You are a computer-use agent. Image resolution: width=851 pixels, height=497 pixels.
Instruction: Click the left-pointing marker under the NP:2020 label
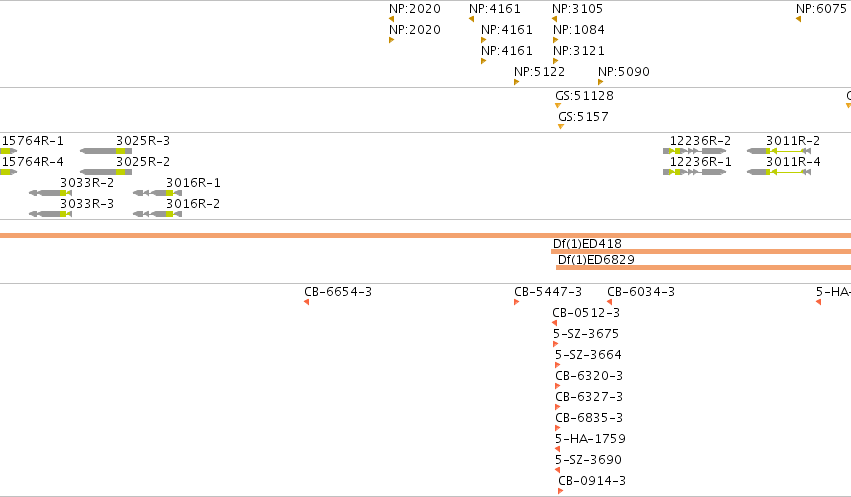point(391,19)
